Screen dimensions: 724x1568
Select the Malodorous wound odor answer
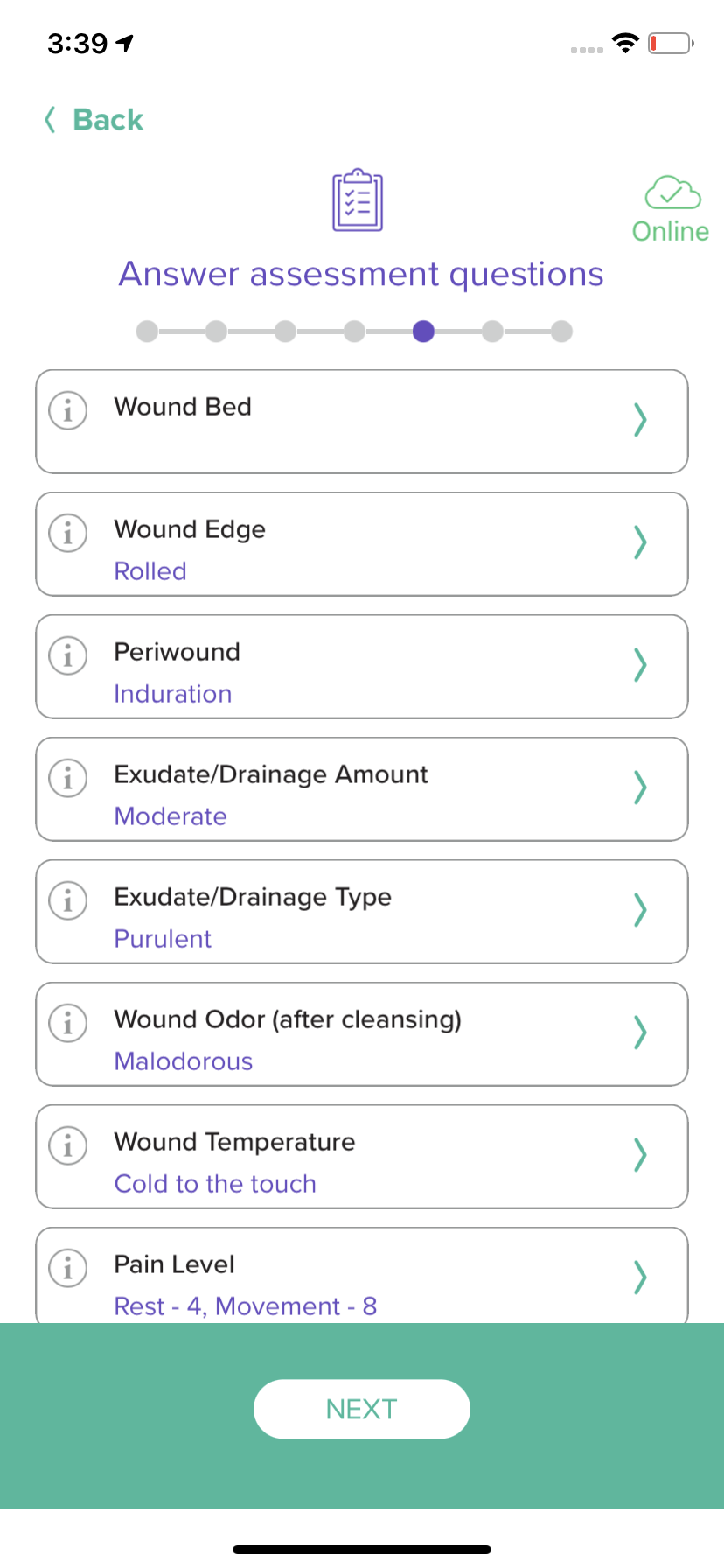184,1061
